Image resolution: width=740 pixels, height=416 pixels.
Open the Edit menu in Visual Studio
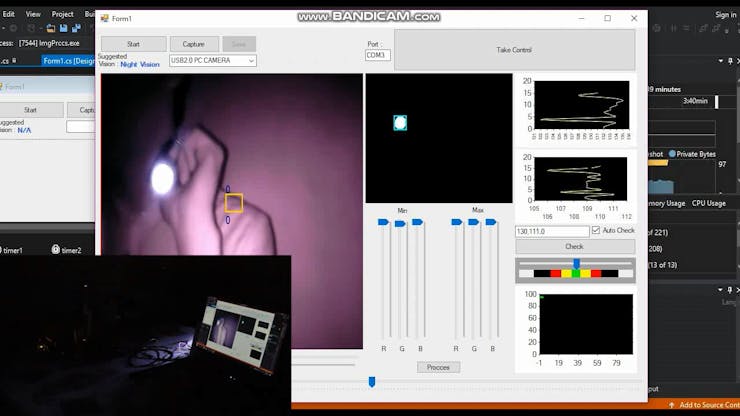[8, 14]
